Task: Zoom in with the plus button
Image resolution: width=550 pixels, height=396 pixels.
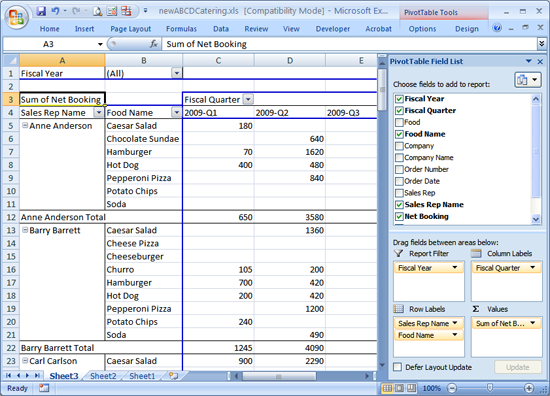Action: (529, 388)
